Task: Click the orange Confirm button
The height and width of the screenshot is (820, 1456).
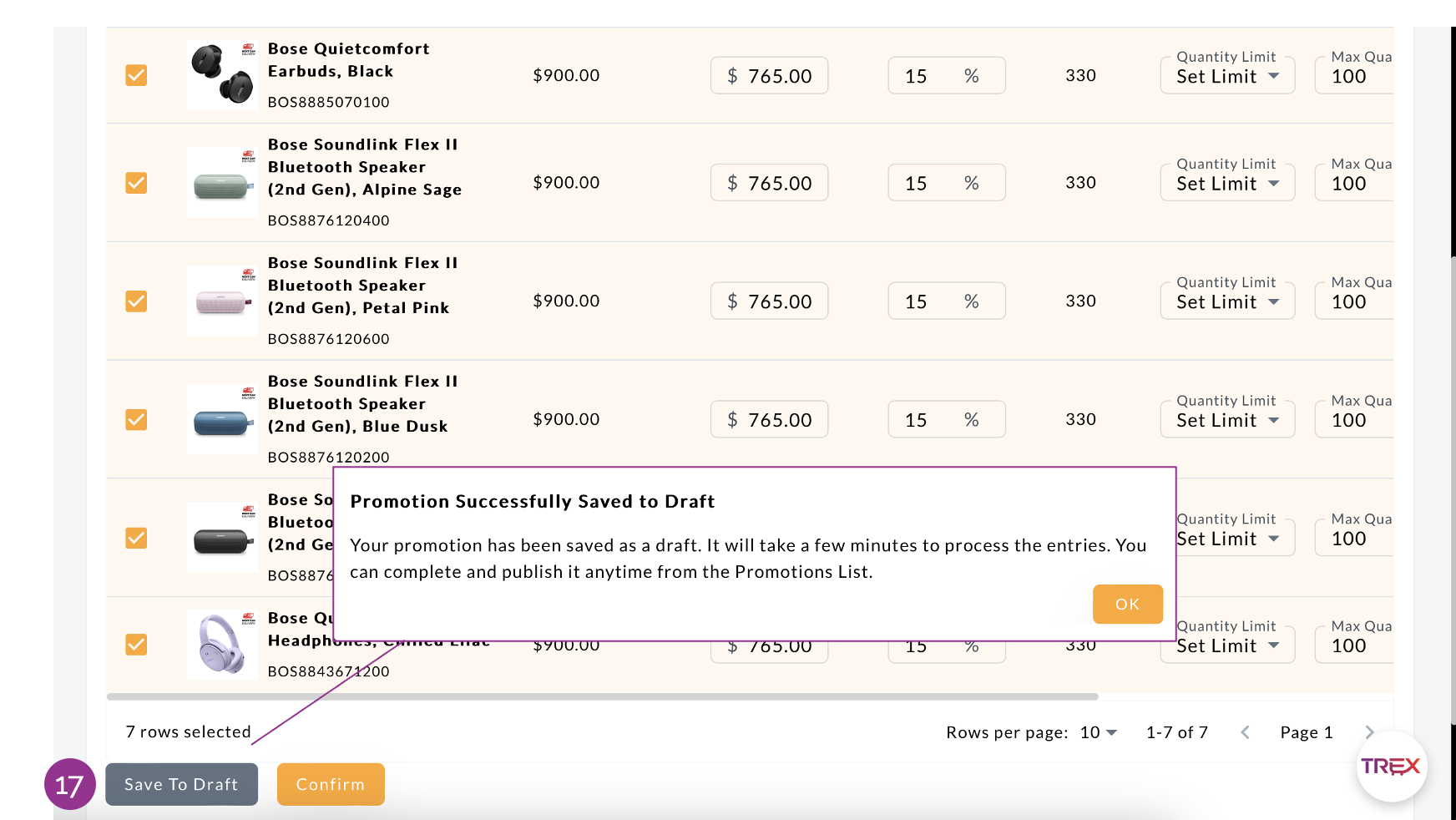Action: click(331, 784)
